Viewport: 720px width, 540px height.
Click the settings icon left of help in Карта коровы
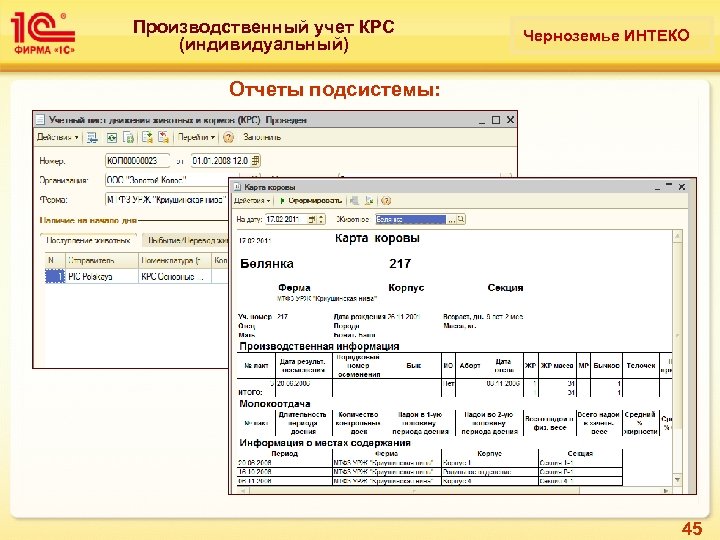click(x=369, y=201)
